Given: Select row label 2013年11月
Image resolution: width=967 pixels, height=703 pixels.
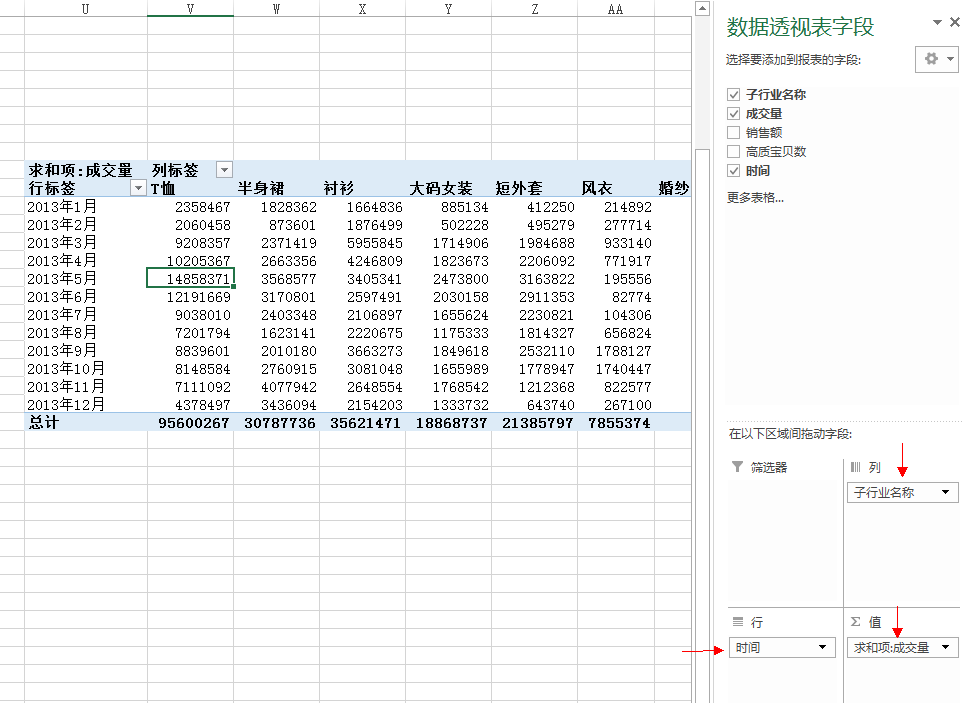Looking at the screenshot, I should point(86,387).
